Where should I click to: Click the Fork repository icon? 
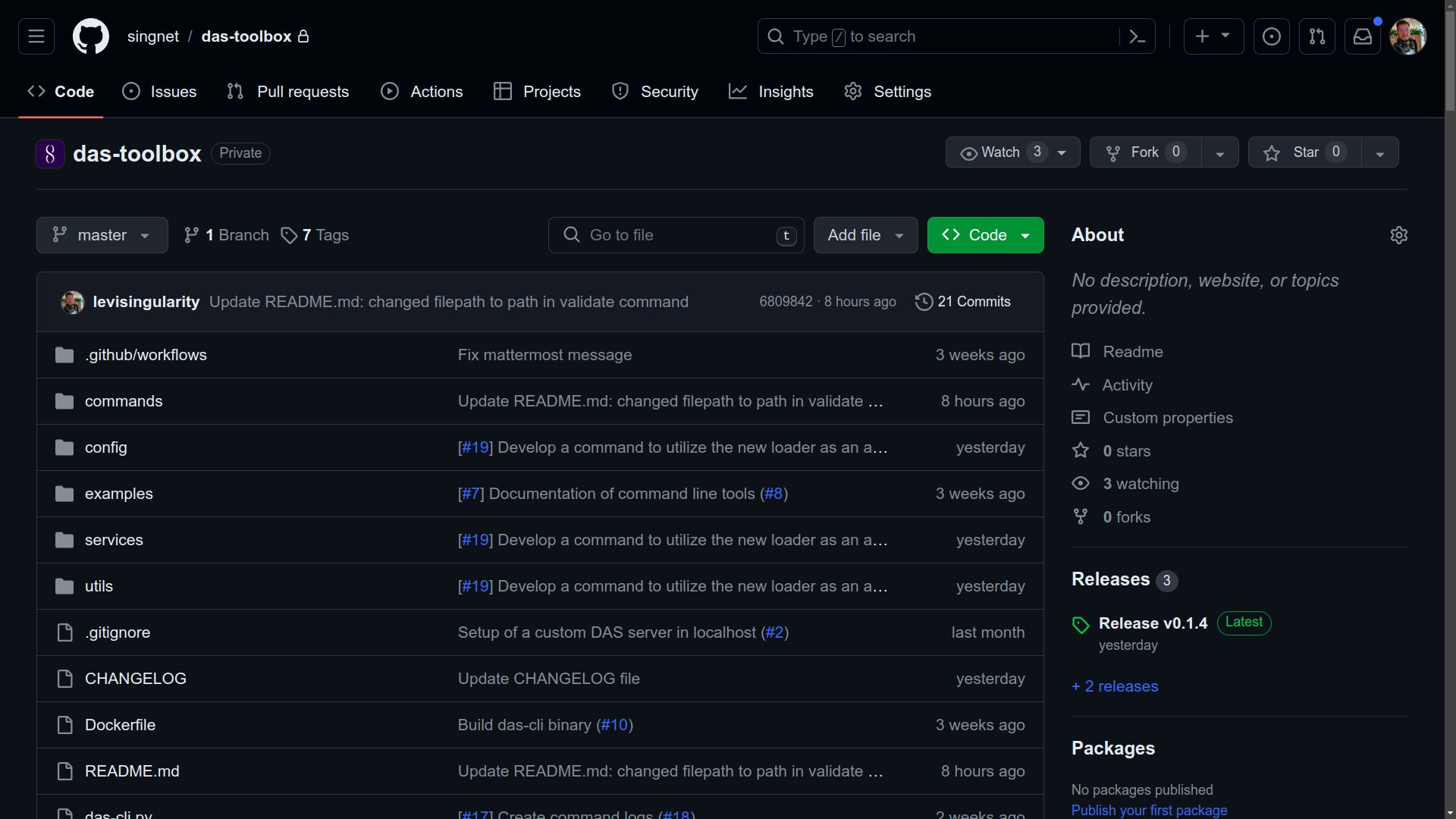coord(1113,152)
